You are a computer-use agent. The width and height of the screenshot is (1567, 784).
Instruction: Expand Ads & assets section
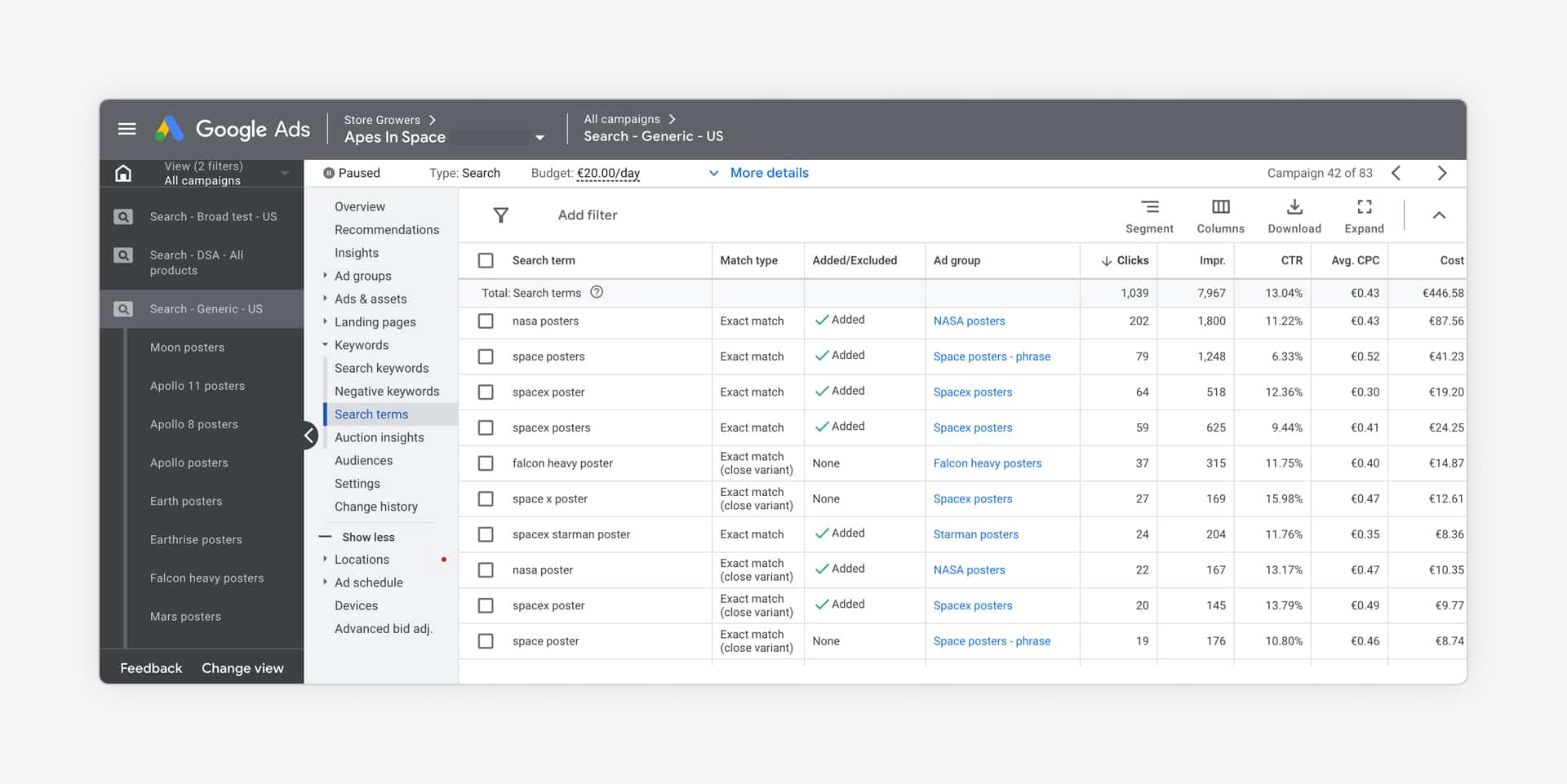pyautogui.click(x=325, y=299)
